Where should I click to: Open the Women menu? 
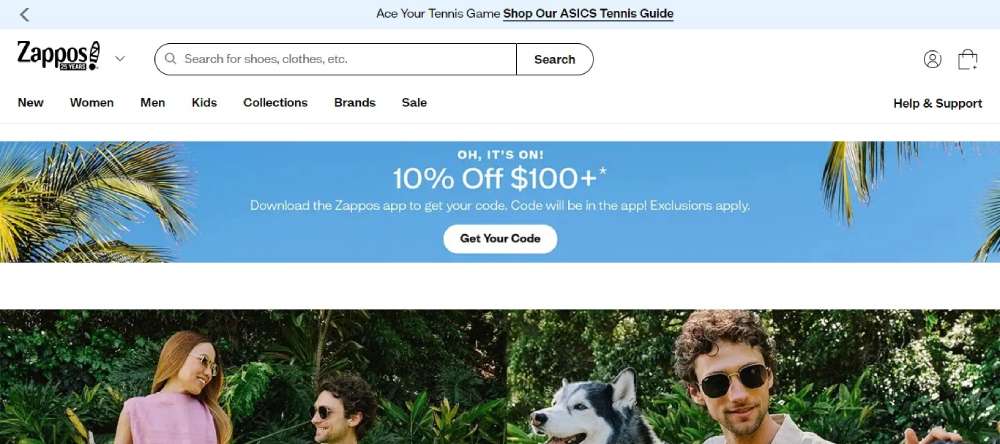pyautogui.click(x=92, y=103)
